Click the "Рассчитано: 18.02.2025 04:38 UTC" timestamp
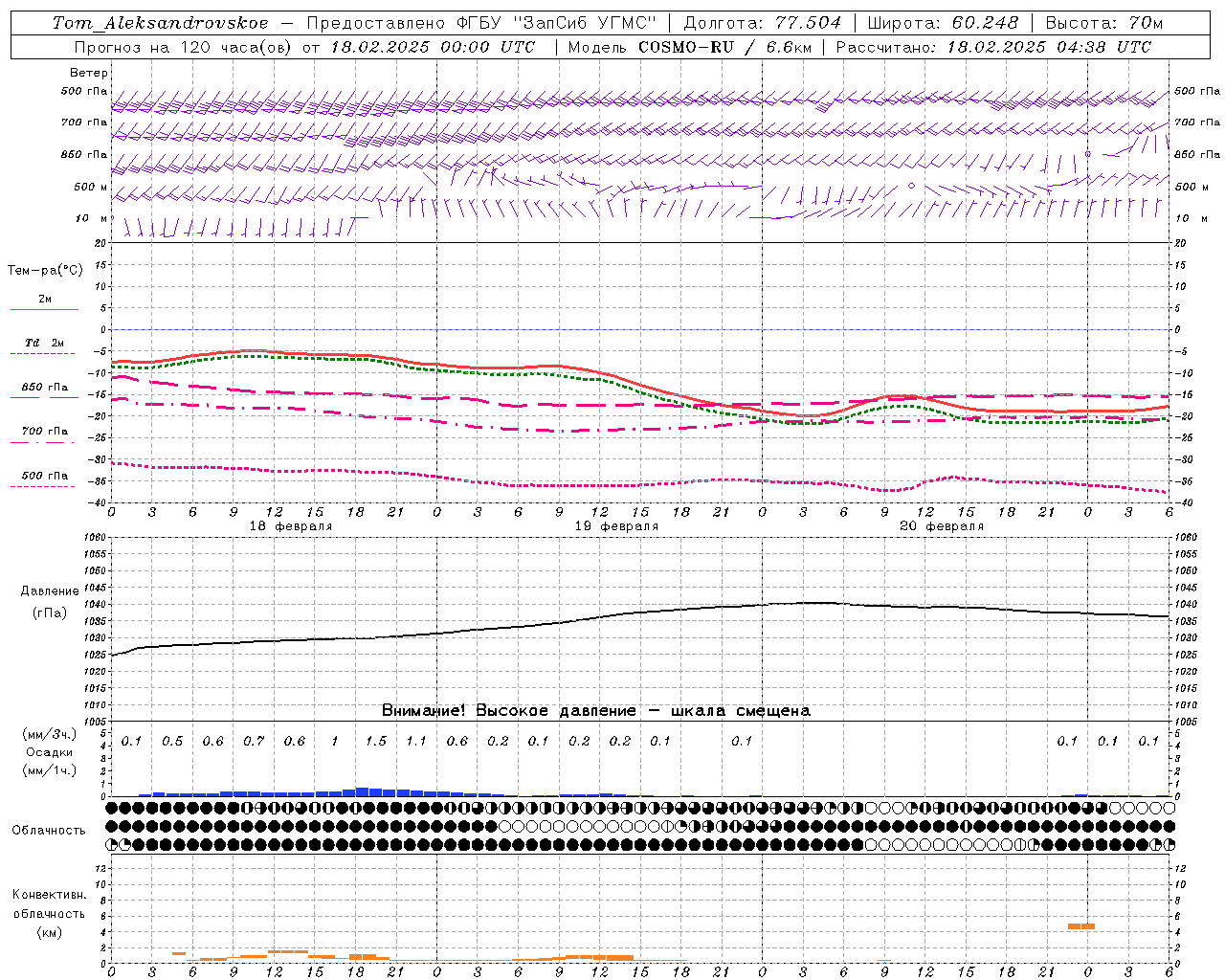The image size is (1225, 980). click(993, 47)
